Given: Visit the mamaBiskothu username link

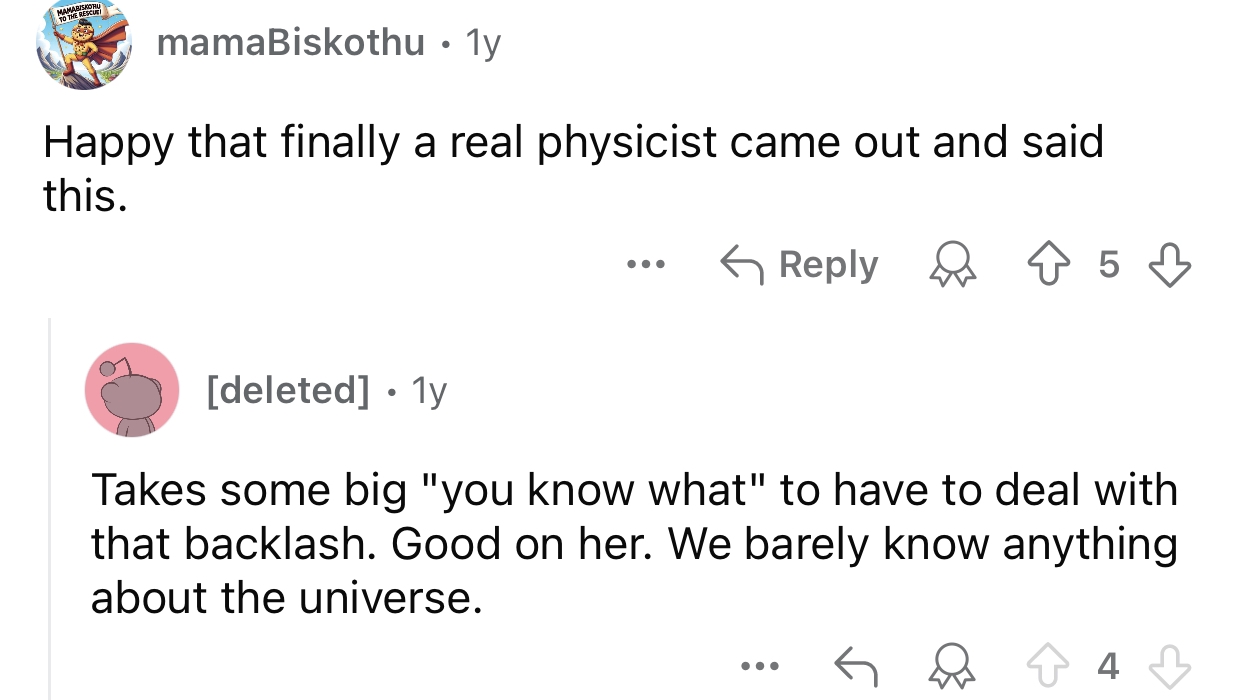Looking at the screenshot, I should pos(292,44).
